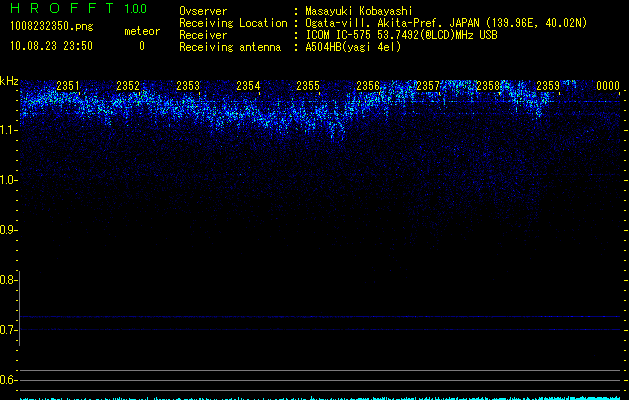Click the Receiver label
This screenshot has width=629, height=400.
point(203,35)
